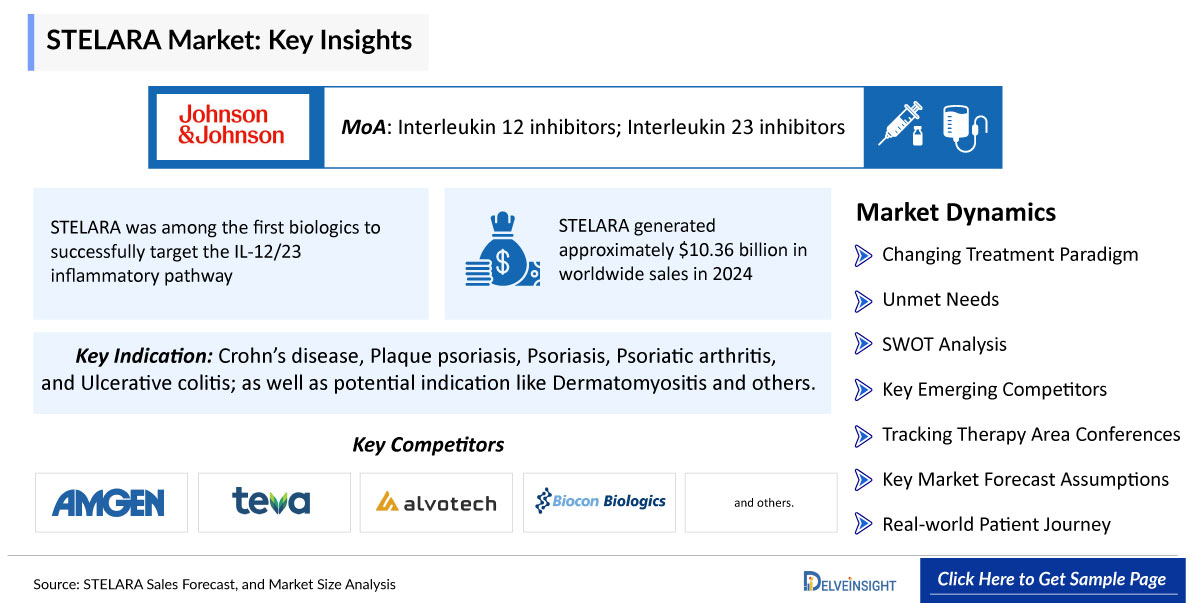Image resolution: width=1200 pixels, height=603 pixels.
Task: Click the Johnson & Johnson logo
Action: point(232,127)
